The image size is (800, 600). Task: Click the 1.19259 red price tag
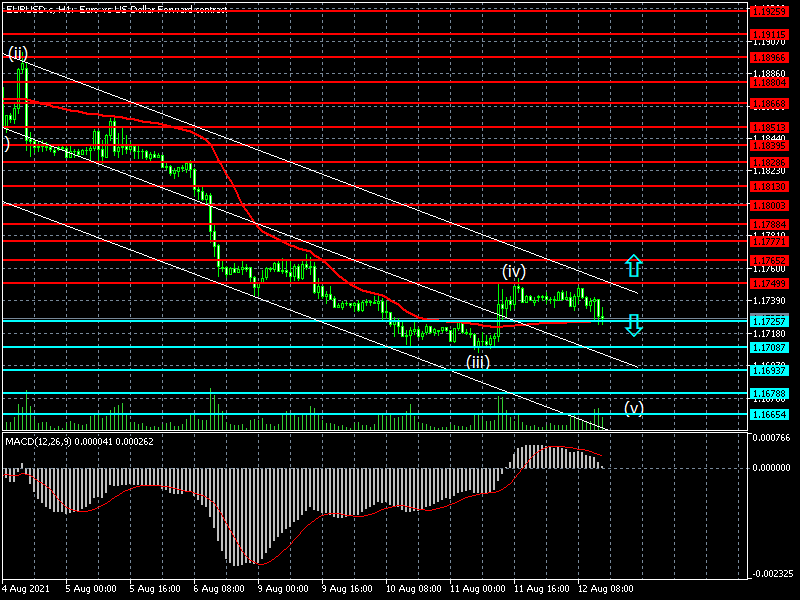click(769, 10)
